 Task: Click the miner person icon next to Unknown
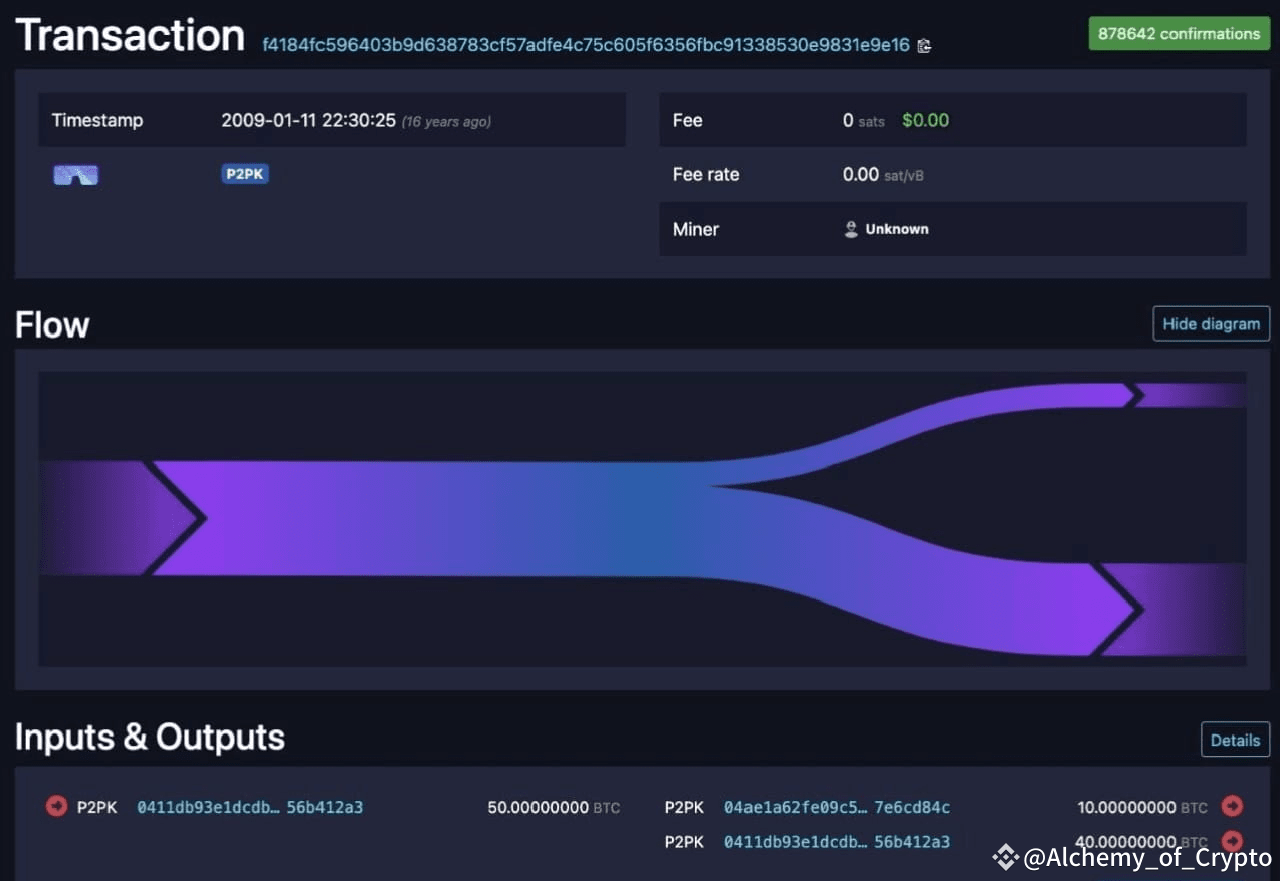[850, 229]
